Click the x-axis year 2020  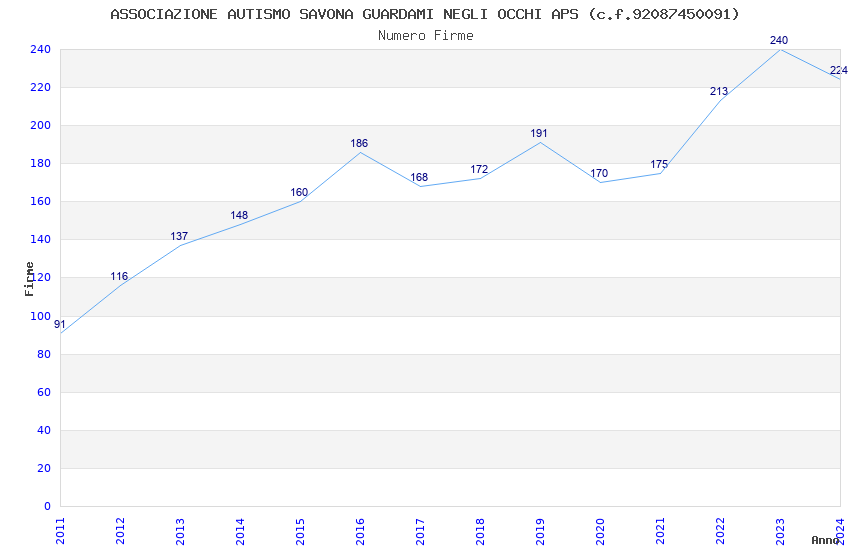(600, 531)
